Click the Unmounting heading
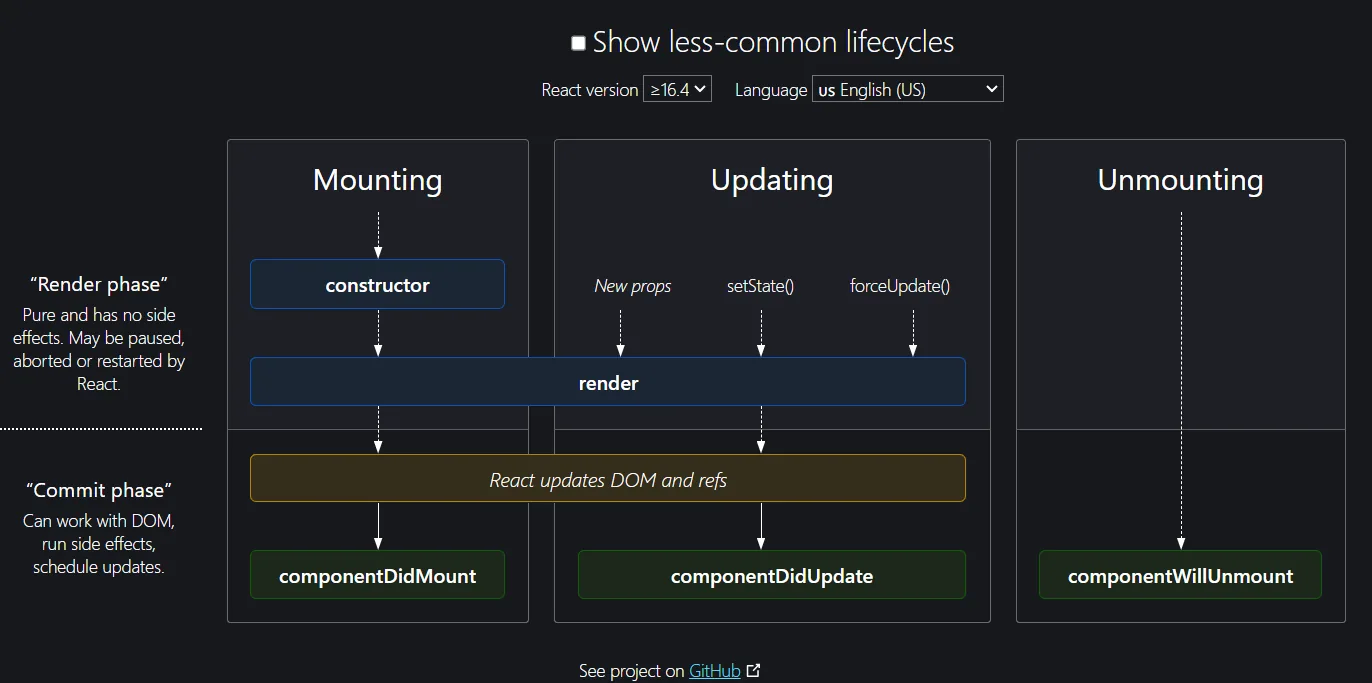This screenshot has height=683, width=1372. pos(1181,180)
